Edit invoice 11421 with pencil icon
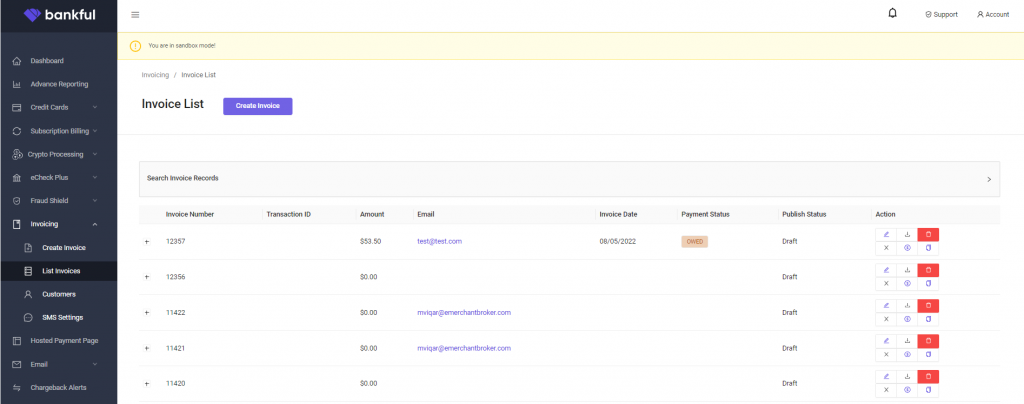Screen dimensions: 1024x404 [886, 341]
